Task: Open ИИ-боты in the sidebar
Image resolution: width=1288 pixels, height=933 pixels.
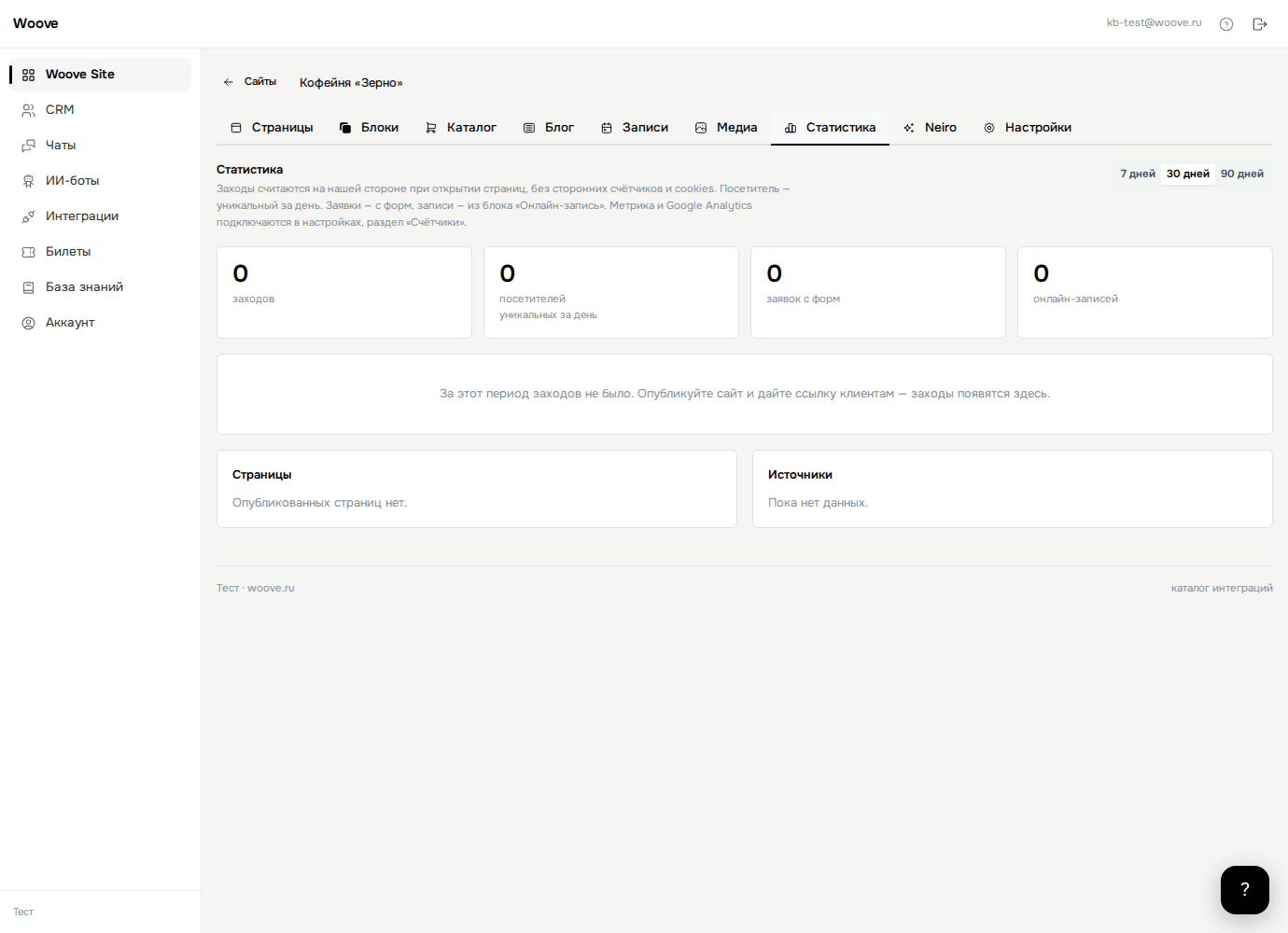Action: [100, 181]
